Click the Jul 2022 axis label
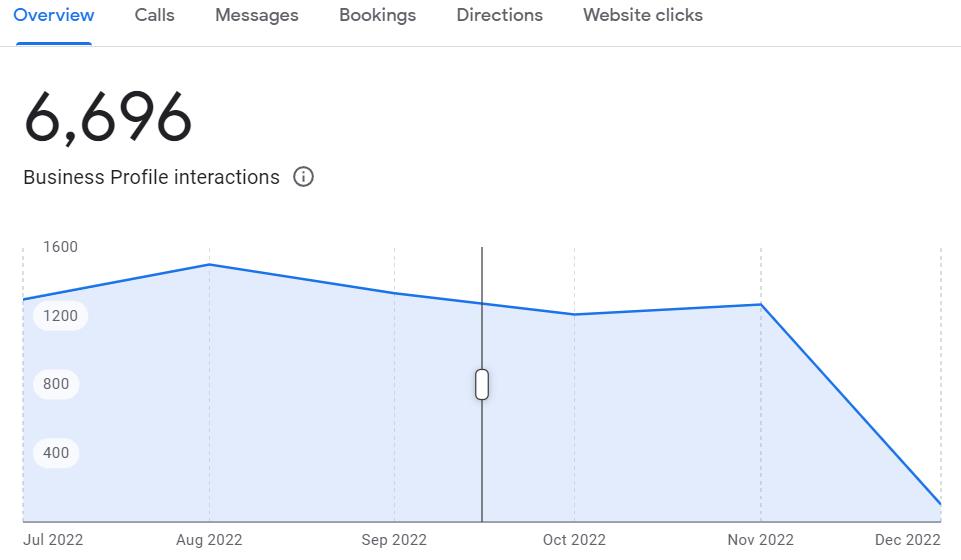 [53, 540]
